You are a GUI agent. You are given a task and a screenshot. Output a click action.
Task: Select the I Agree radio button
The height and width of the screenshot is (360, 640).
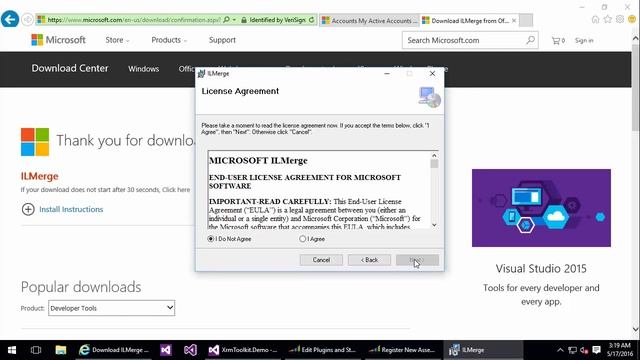point(302,239)
